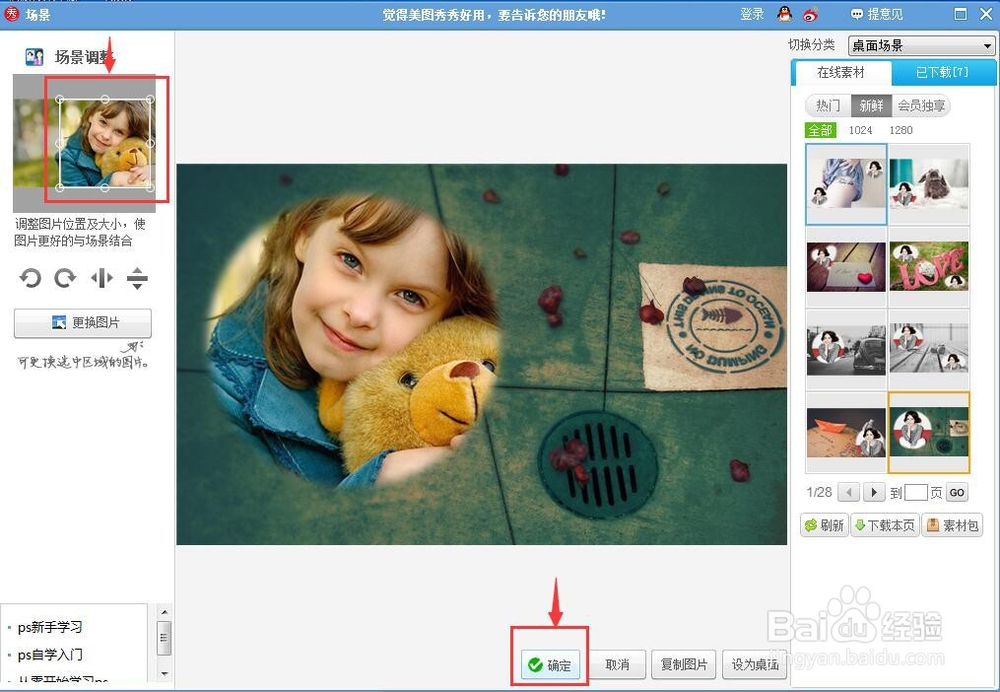Flip image horizontally icon
Image resolution: width=1000 pixels, height=692 pixels.
pyautogui.click(x=102, y=278)
